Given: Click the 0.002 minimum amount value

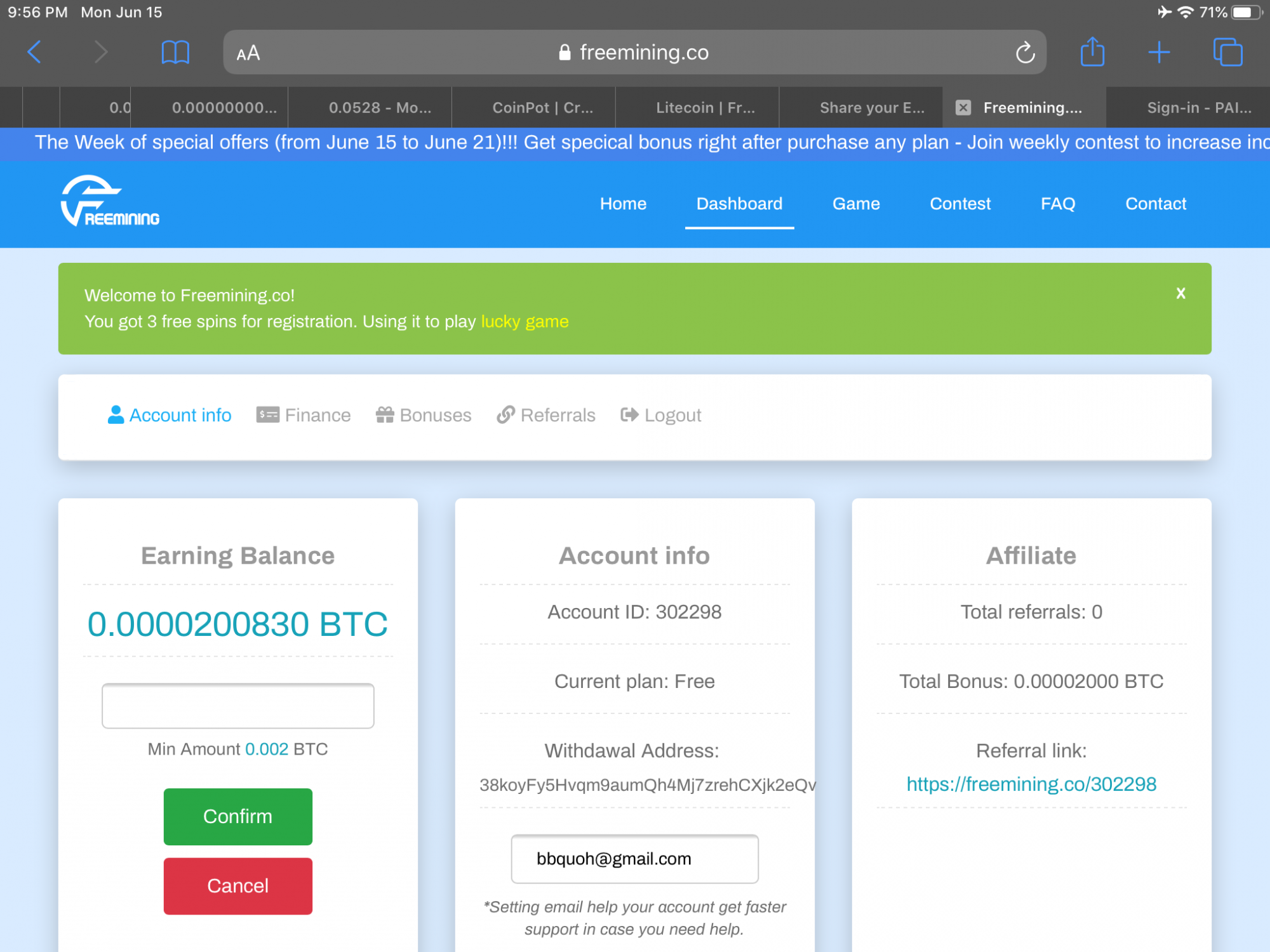Looking at the screenshot, I should click(267, 749).
